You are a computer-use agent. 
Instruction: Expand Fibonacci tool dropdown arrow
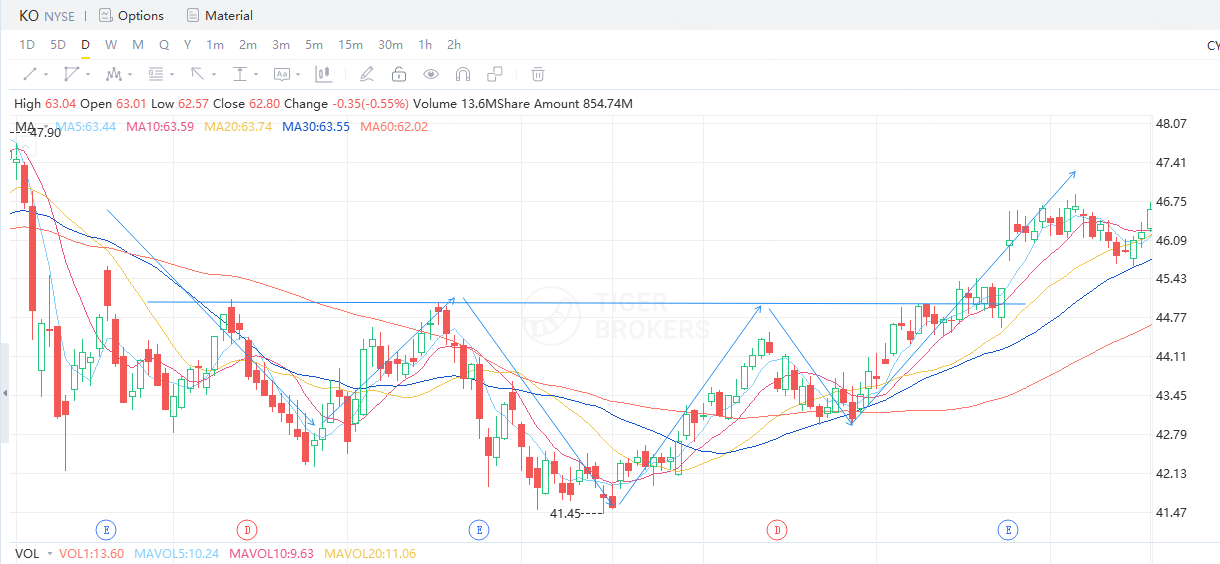pyautogui.click(x=172, y=75)
